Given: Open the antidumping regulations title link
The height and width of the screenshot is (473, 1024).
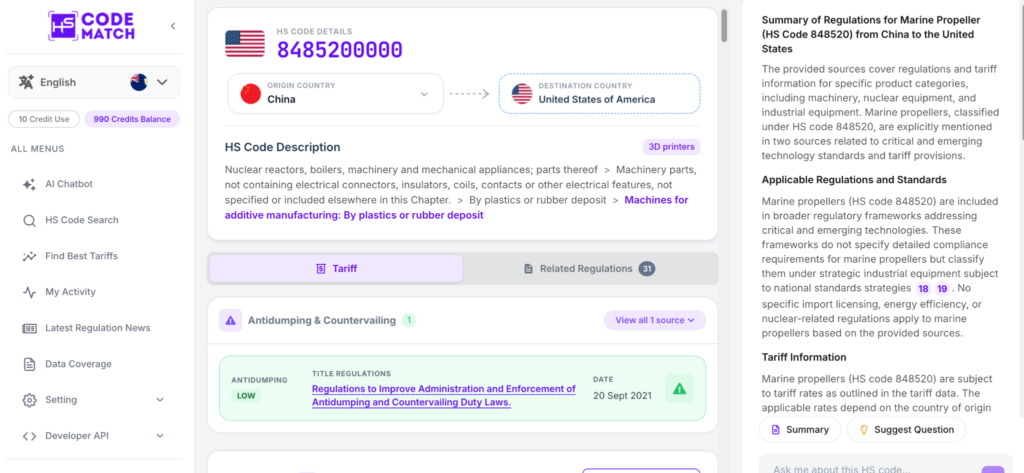Looking at the screenshot, I should pyautogui.click(x=444, y=395).
